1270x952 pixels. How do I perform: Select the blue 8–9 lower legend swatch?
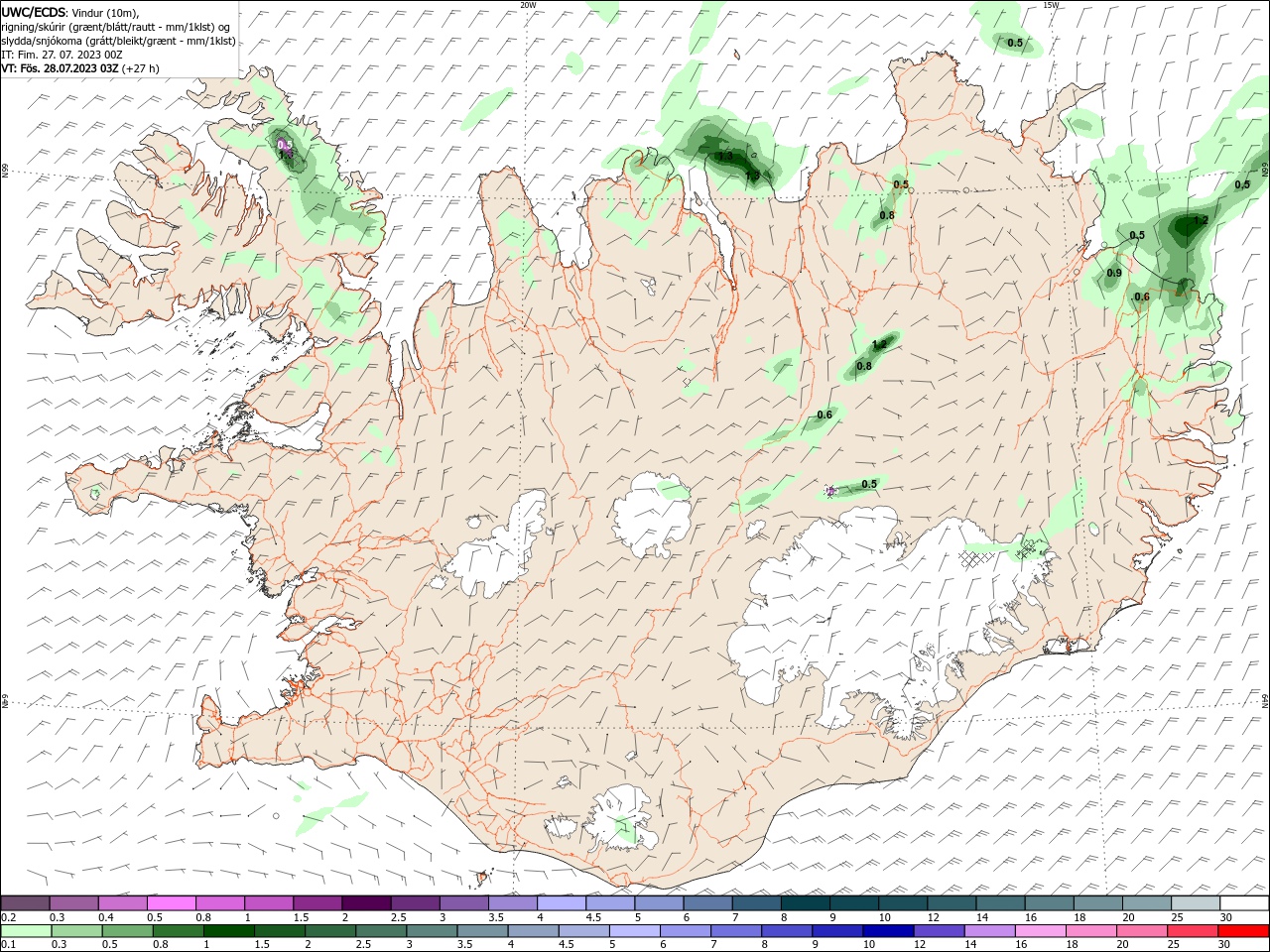tap(787, 931)
